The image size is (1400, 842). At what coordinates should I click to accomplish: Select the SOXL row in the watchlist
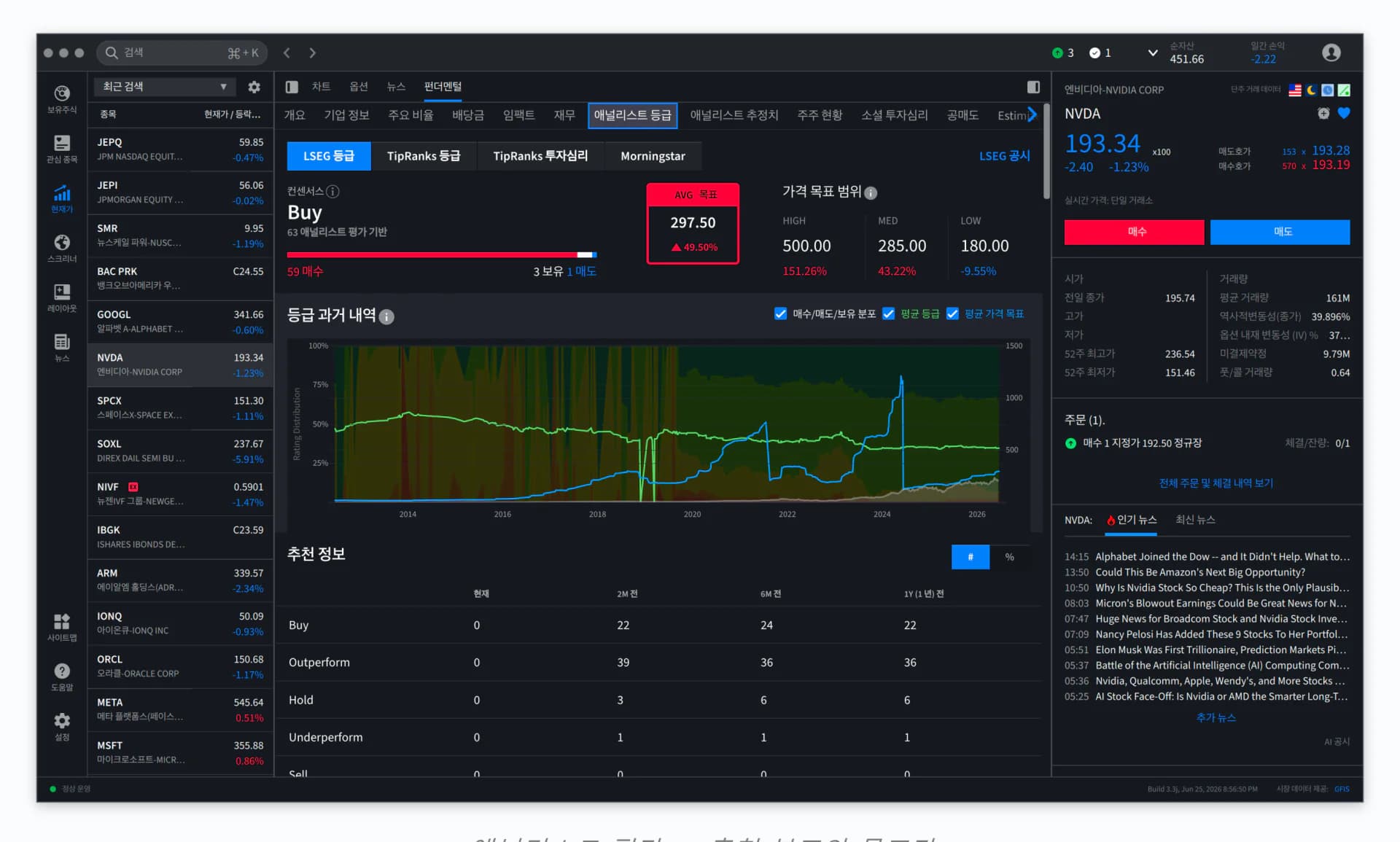(180, 451)
